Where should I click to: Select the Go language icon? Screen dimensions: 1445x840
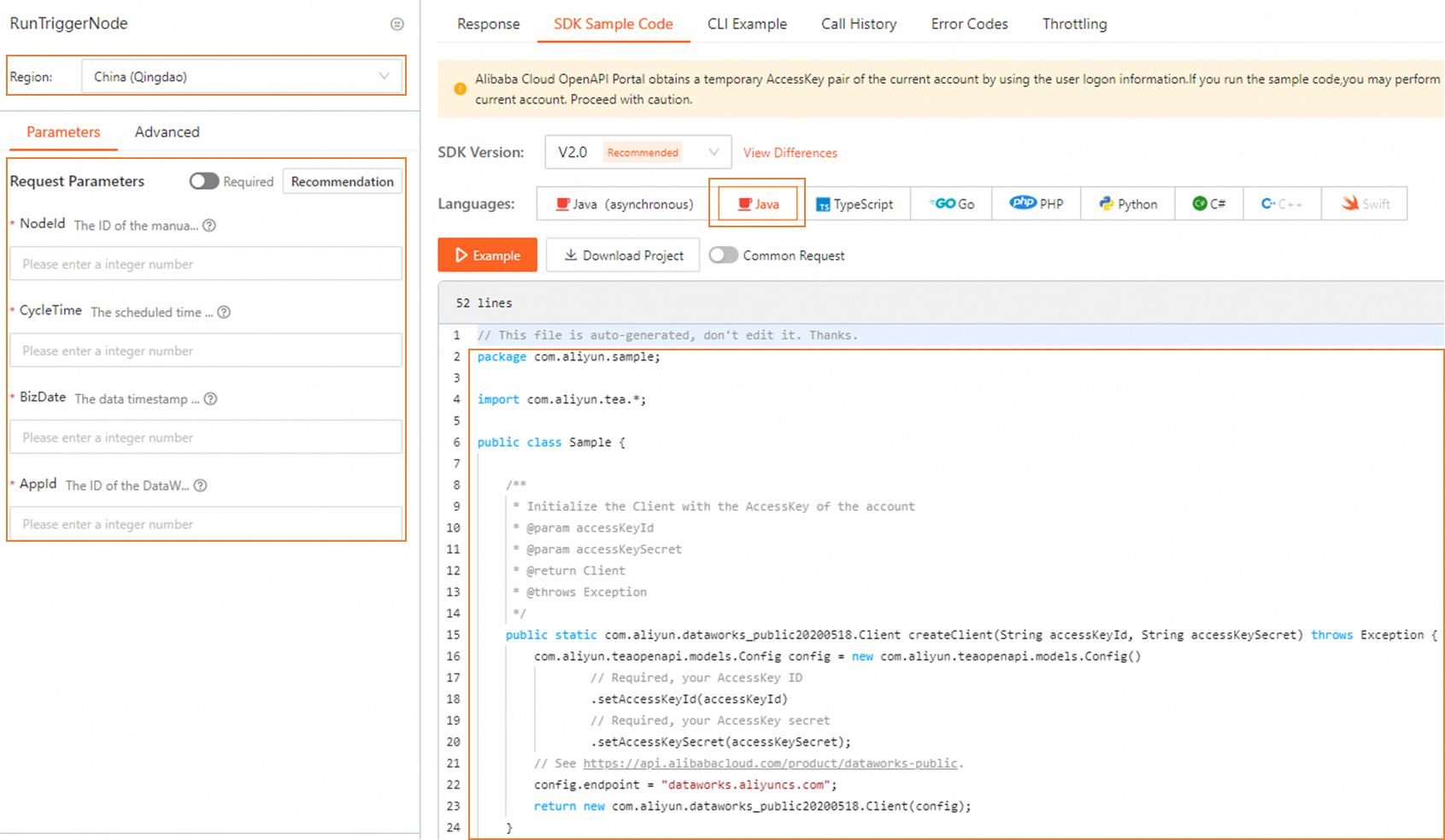pyautogui.click(x=949, y=203)
